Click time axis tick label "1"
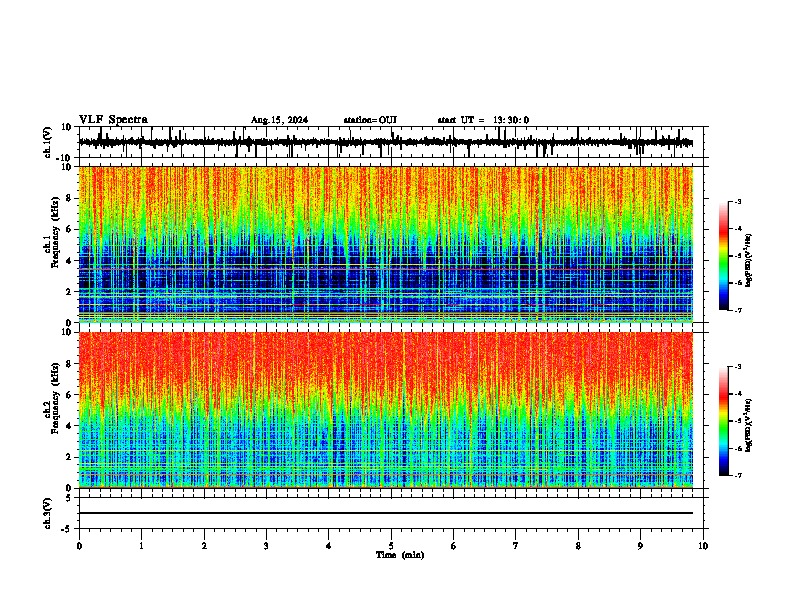 pos(141,546)
